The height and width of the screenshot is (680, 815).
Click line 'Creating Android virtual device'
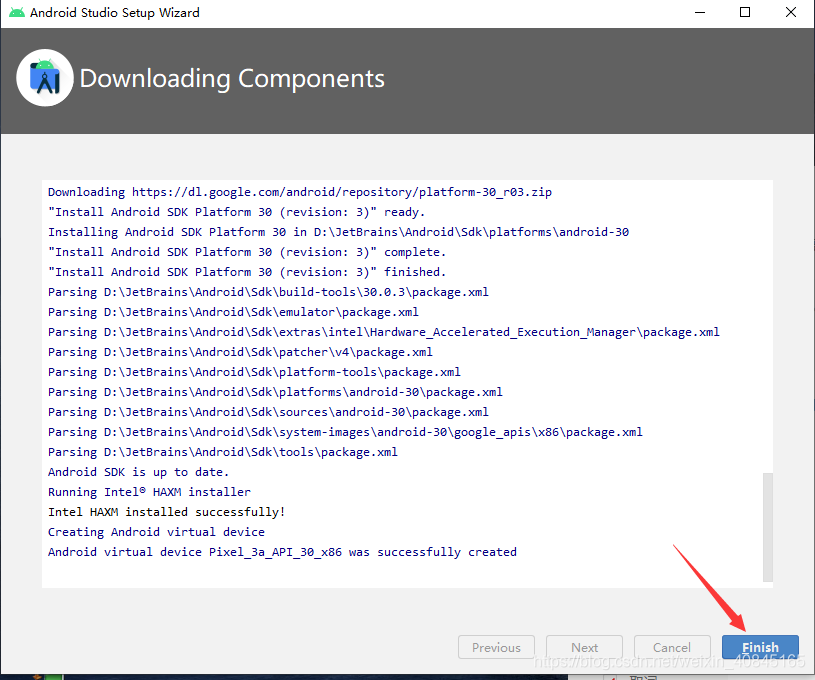tap(156, 532)
